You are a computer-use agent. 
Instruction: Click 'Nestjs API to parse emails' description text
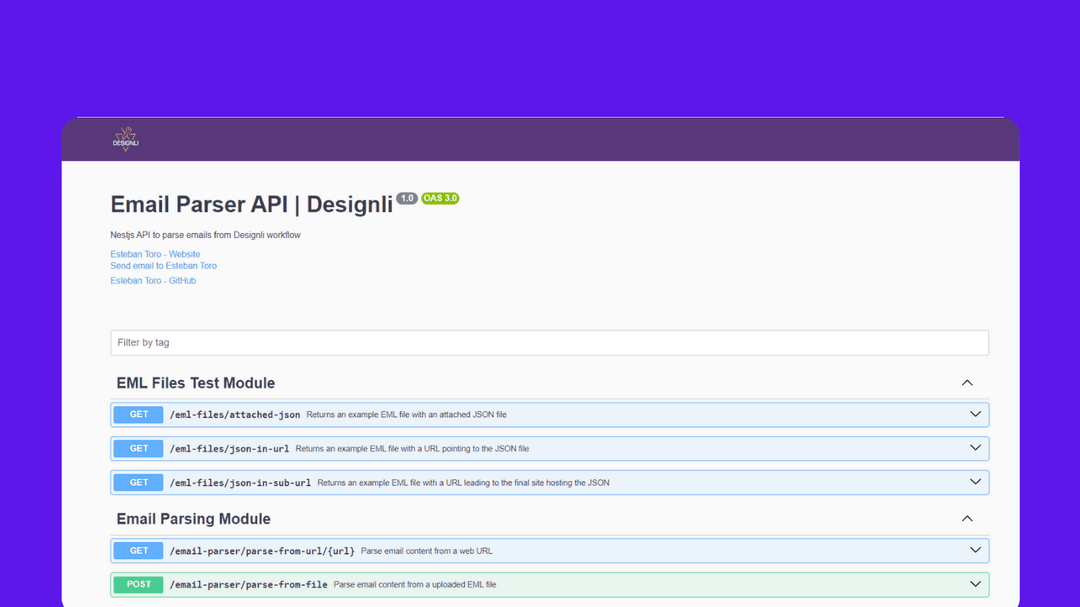pyautogui.click(x=205, y=235)
